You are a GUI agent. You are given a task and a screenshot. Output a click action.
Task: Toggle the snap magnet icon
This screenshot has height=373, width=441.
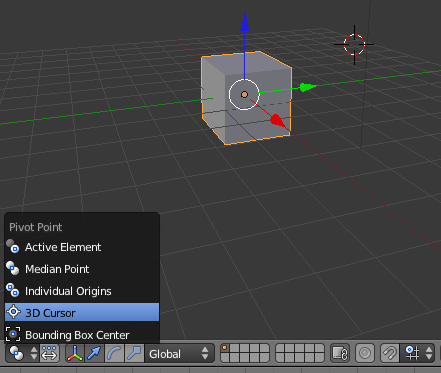point(390,353)
